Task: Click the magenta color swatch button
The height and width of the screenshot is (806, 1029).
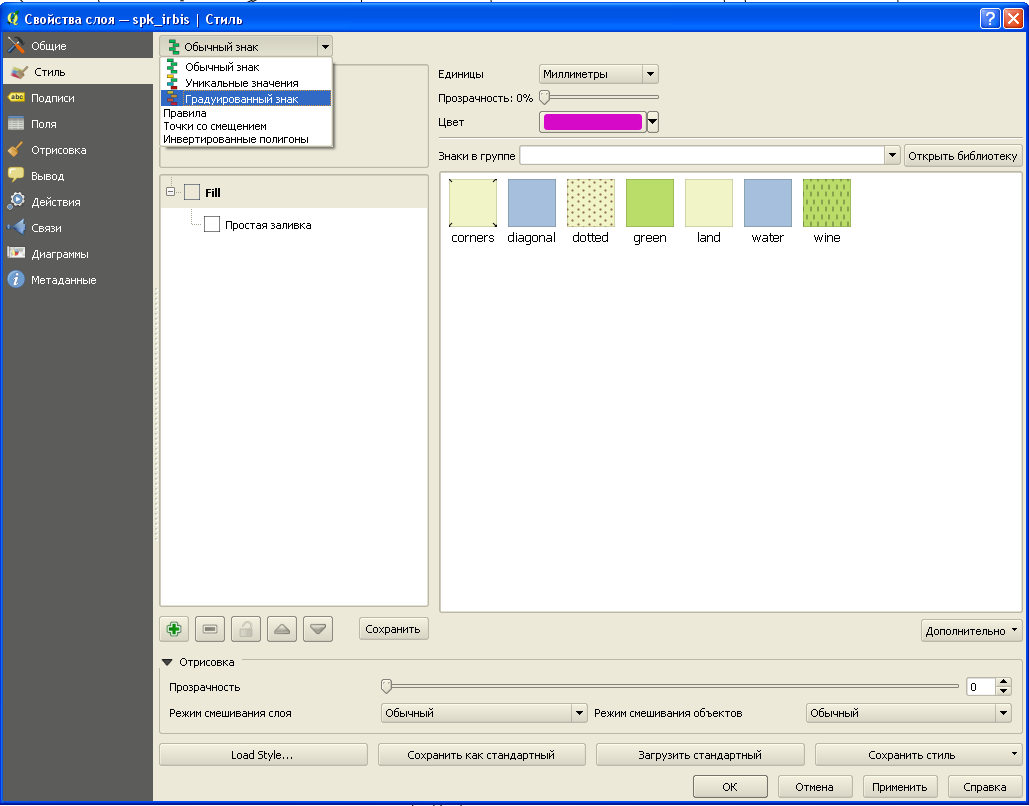Action: pos(592,122)
